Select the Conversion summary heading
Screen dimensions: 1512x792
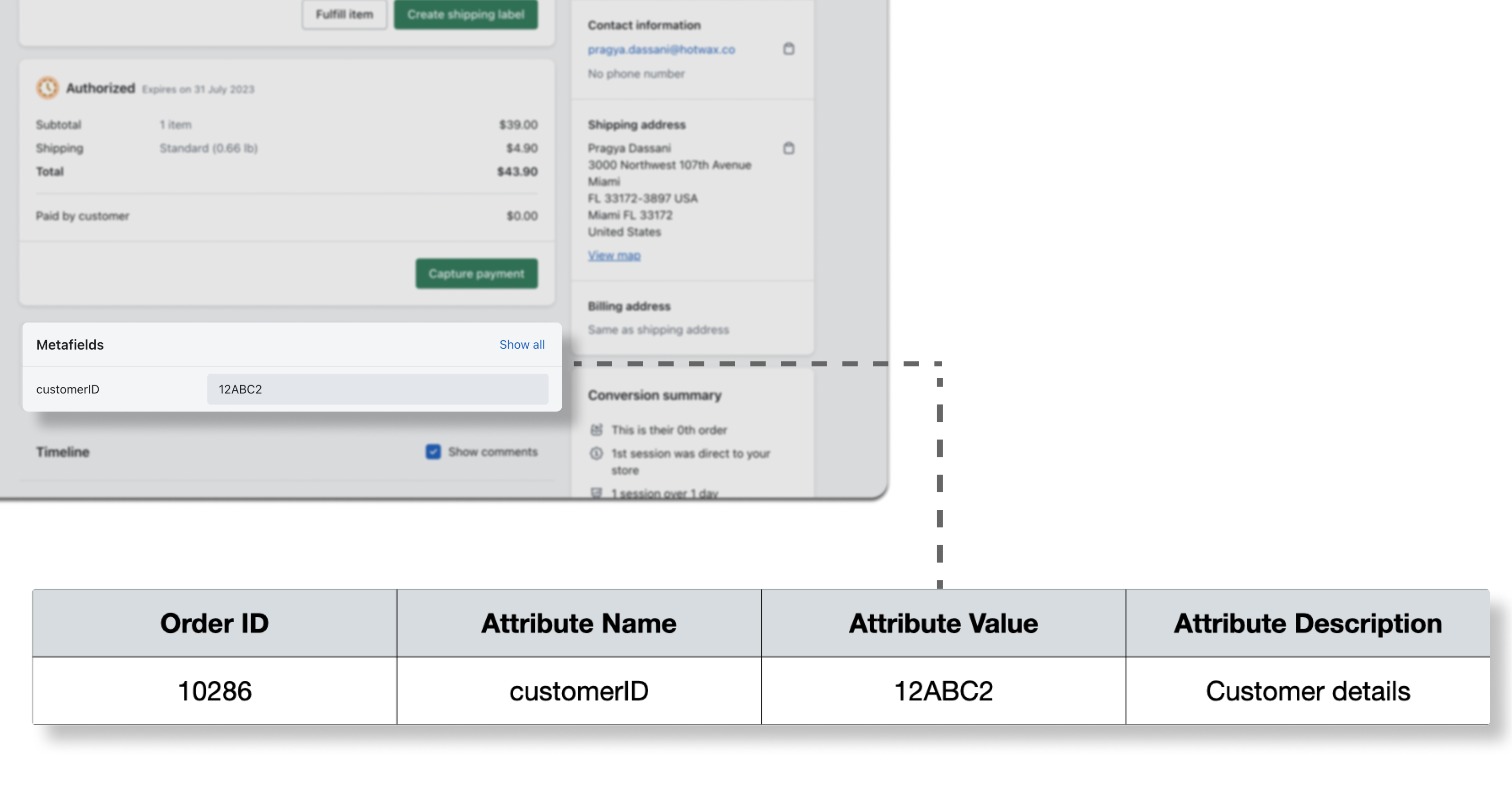[x=654, y=395]
